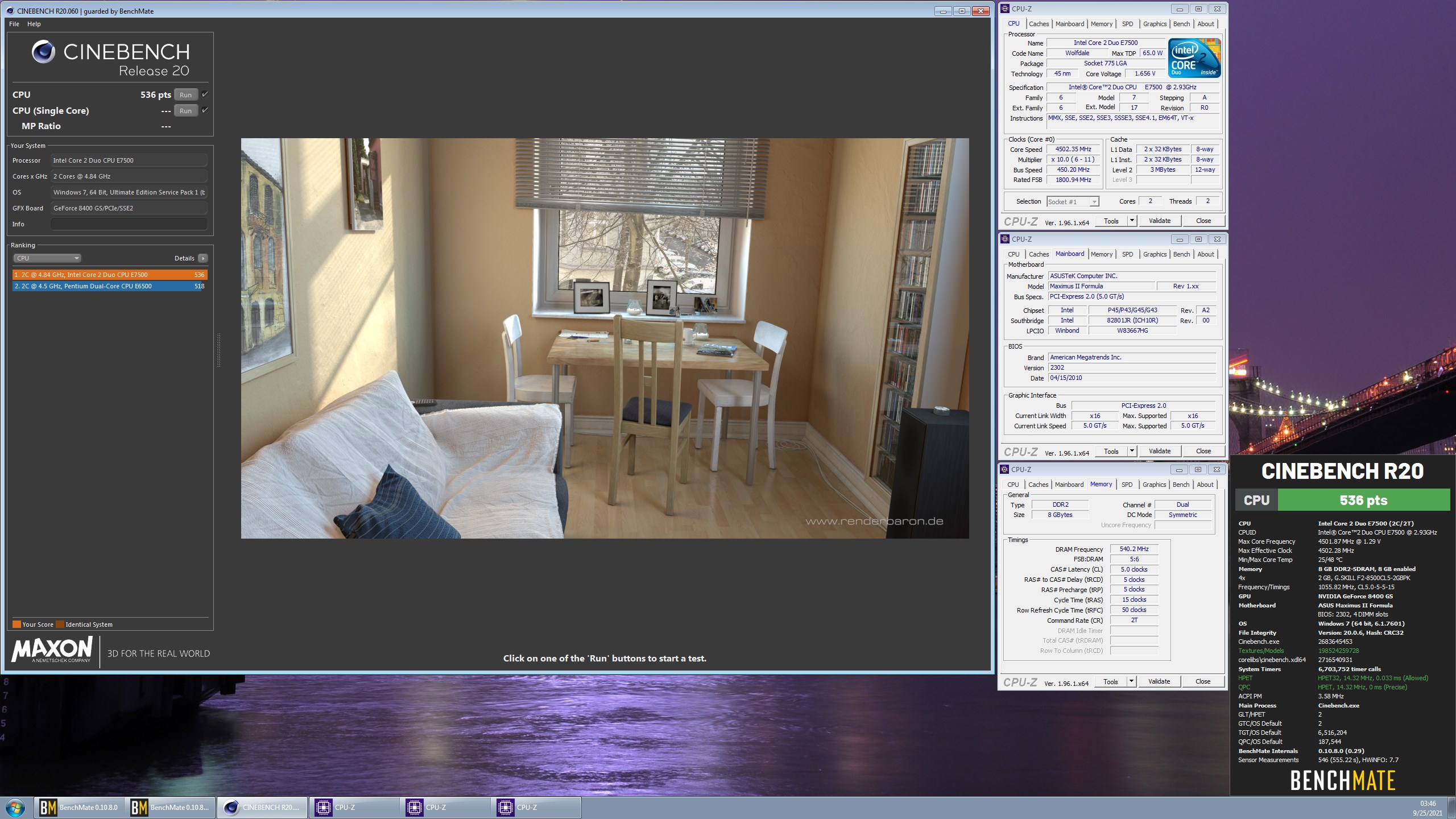Select ranking entry Pentium Dual-Core E6500
The height and width of the screenshot is (819, 1456).
[109, 286]
